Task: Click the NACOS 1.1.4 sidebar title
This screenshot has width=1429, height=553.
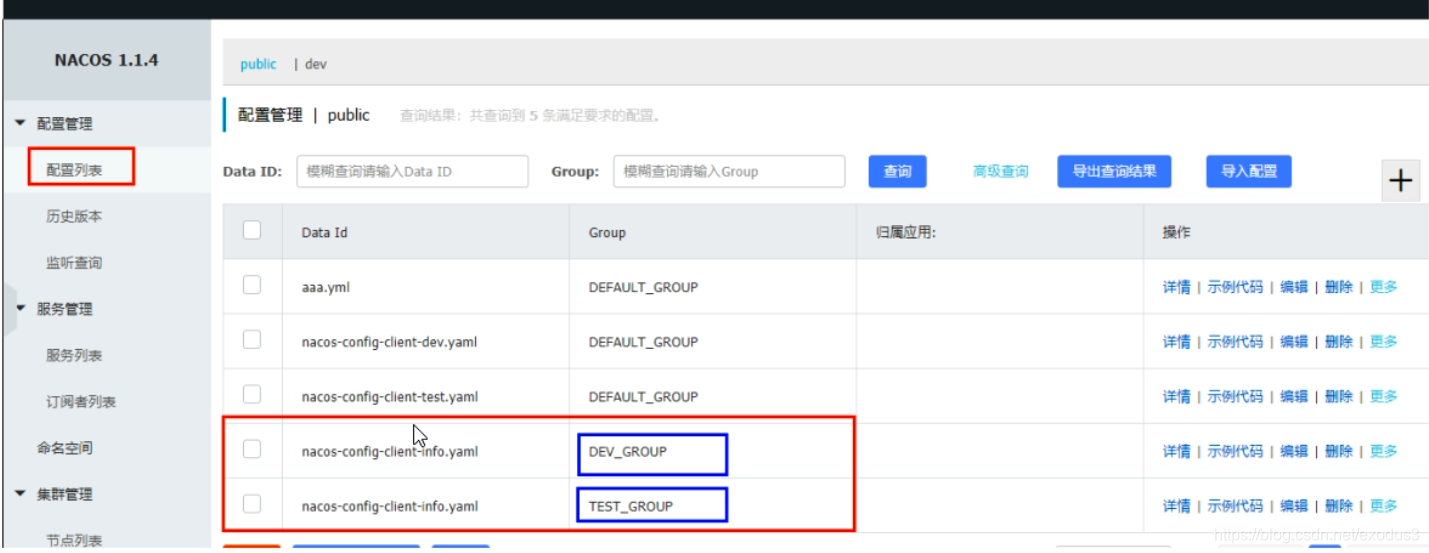Action: click(106, 60)
